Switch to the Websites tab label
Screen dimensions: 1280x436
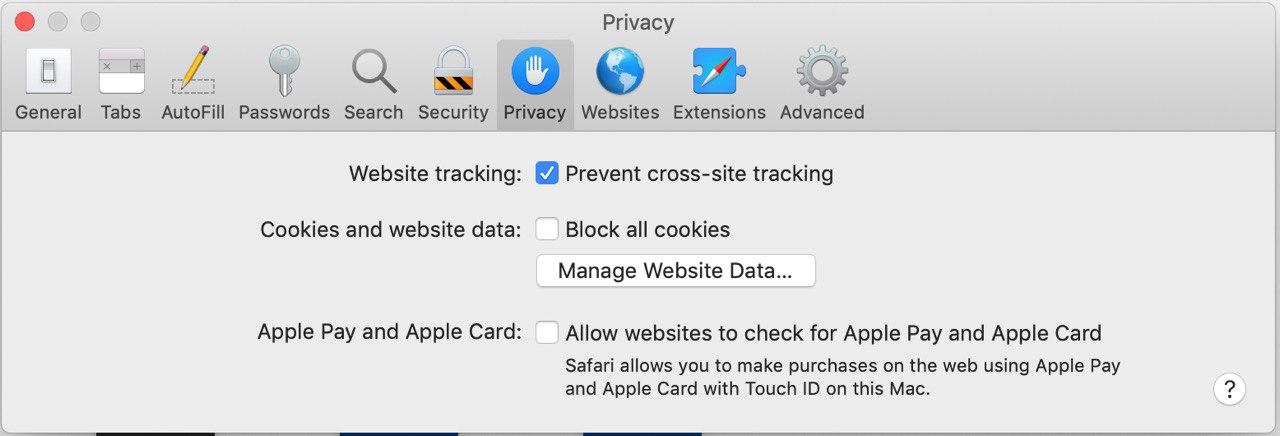pyautogui.click(x=620, y=112)
